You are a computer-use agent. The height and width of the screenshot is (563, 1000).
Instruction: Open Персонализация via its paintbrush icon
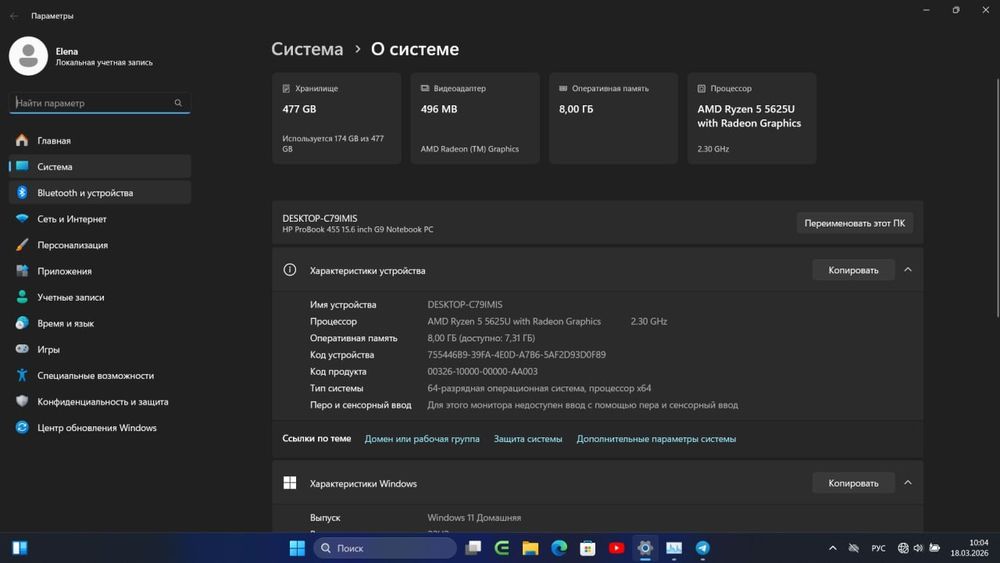pos(22,245)
